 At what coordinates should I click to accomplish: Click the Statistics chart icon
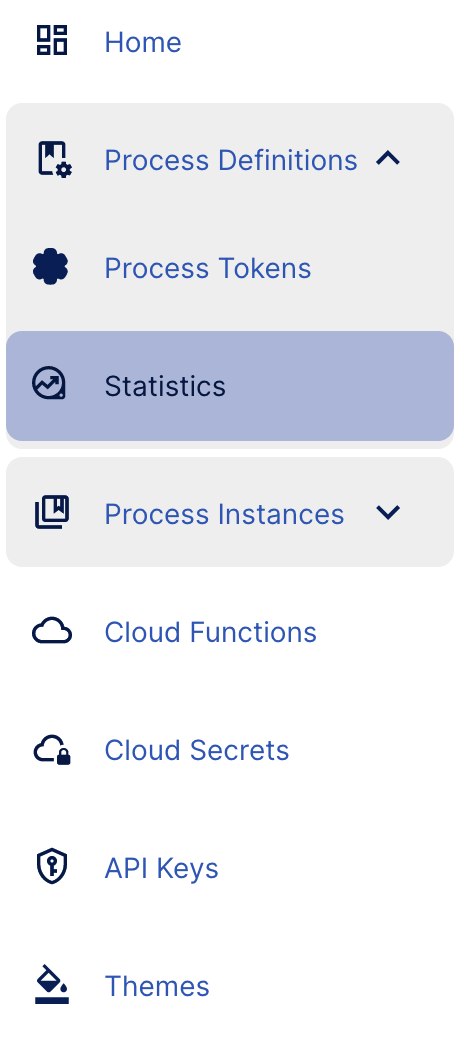point(50,385)
